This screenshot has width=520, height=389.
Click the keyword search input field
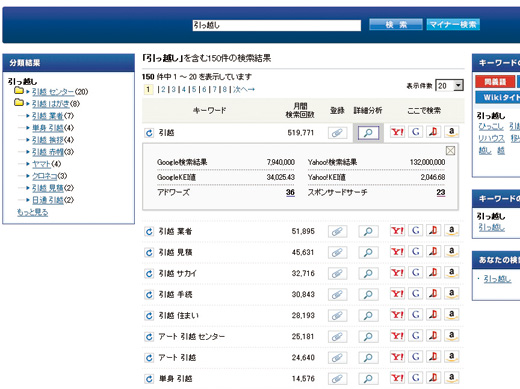(x=277, y=25)
